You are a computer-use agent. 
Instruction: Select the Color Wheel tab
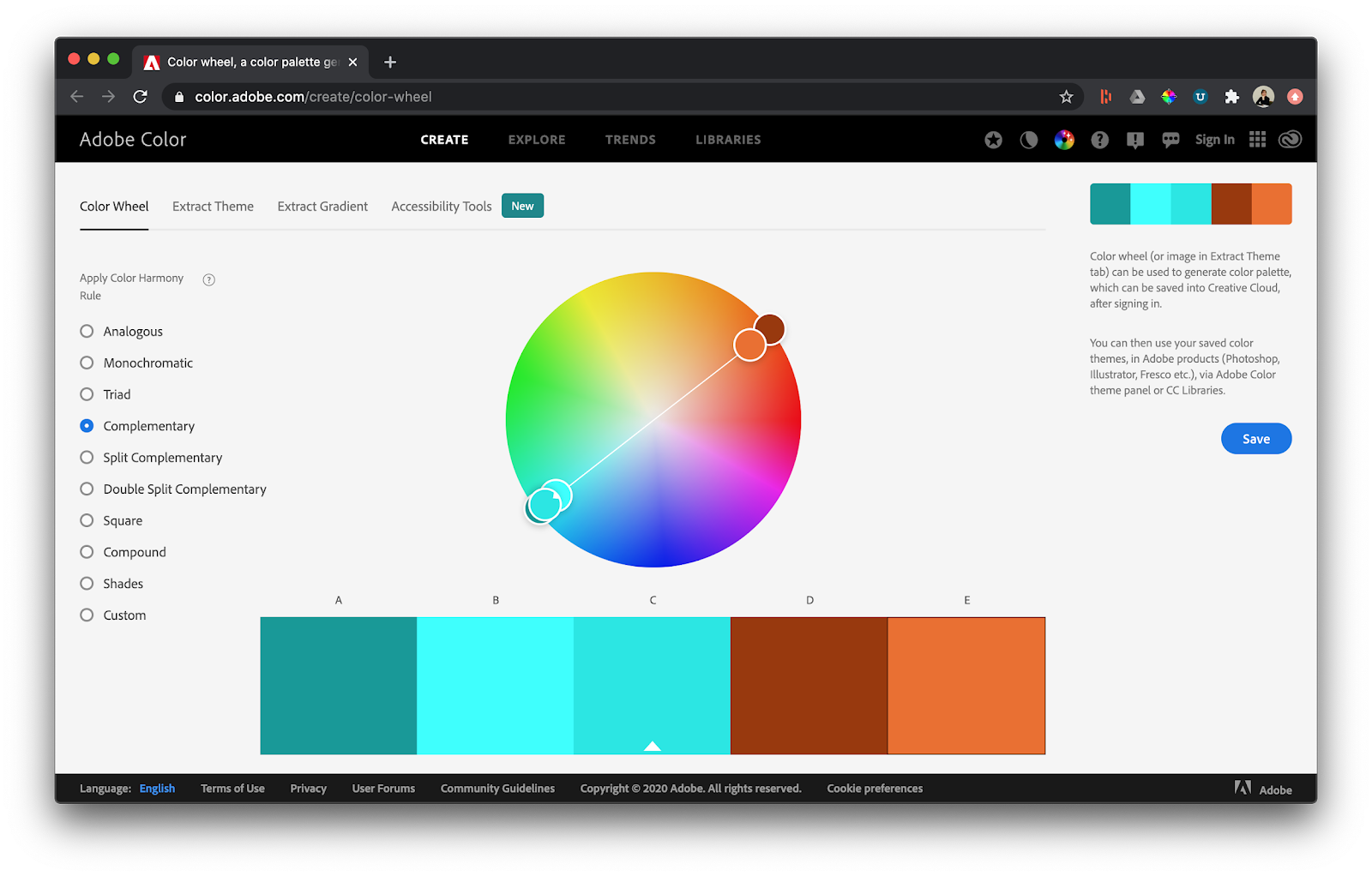click(114, 207)
